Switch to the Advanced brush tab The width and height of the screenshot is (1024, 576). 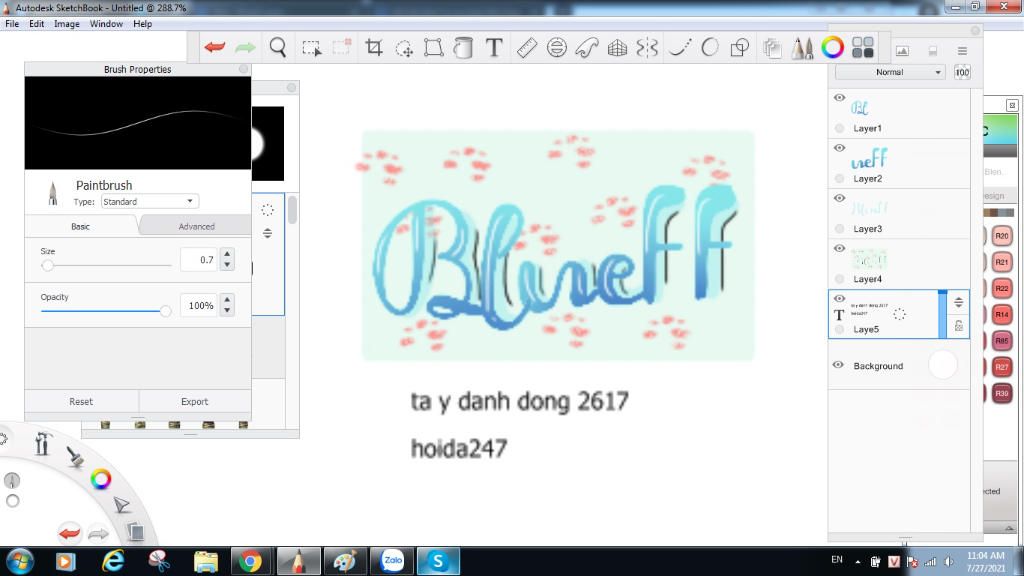click(196, 227)
